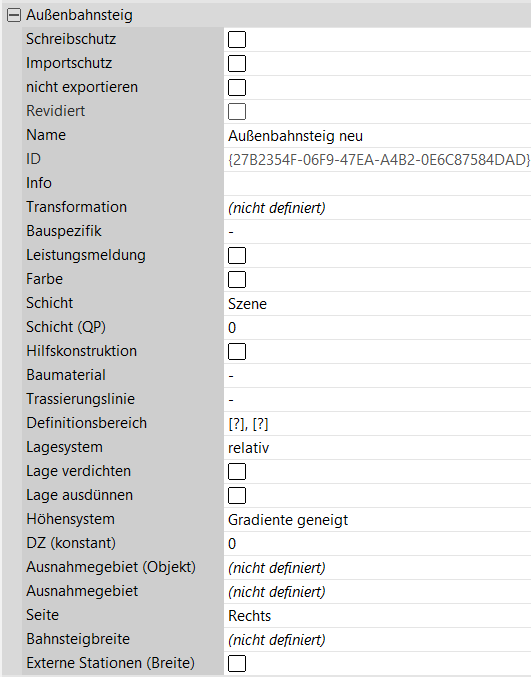531x677 pixels.
Task: Select the ID value field
Action: [377, 159]
